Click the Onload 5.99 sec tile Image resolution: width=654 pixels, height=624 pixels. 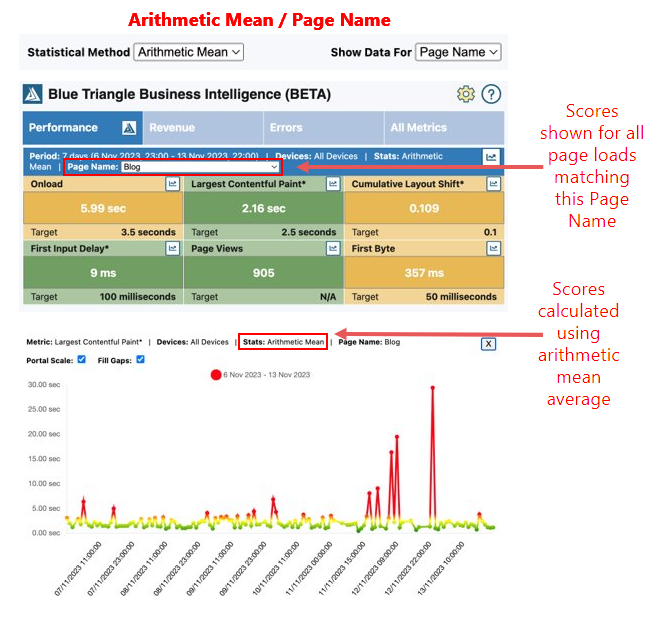(103, 208)
